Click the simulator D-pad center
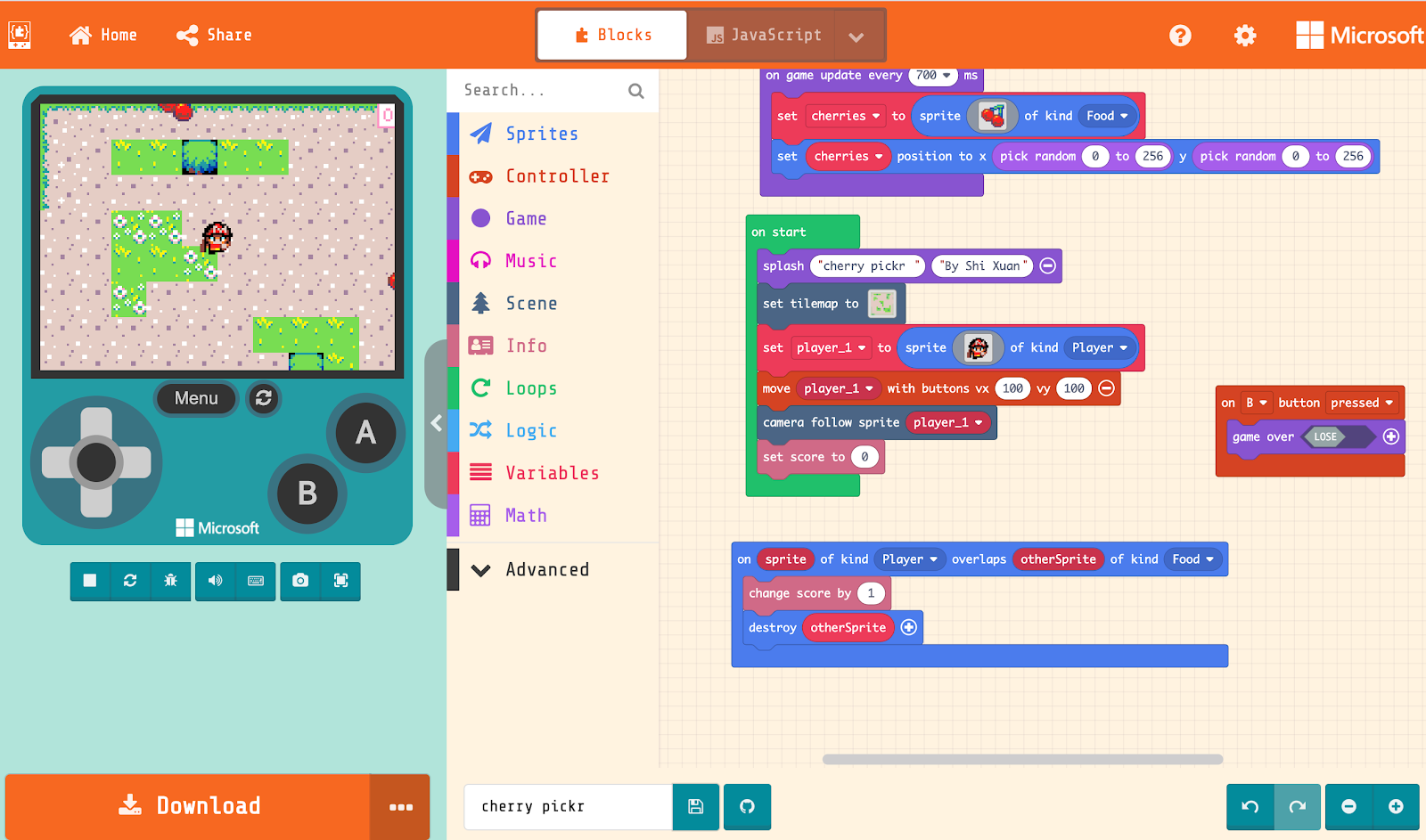The height and width of the screenshot is (840, 1426). (x=96, y=462)
